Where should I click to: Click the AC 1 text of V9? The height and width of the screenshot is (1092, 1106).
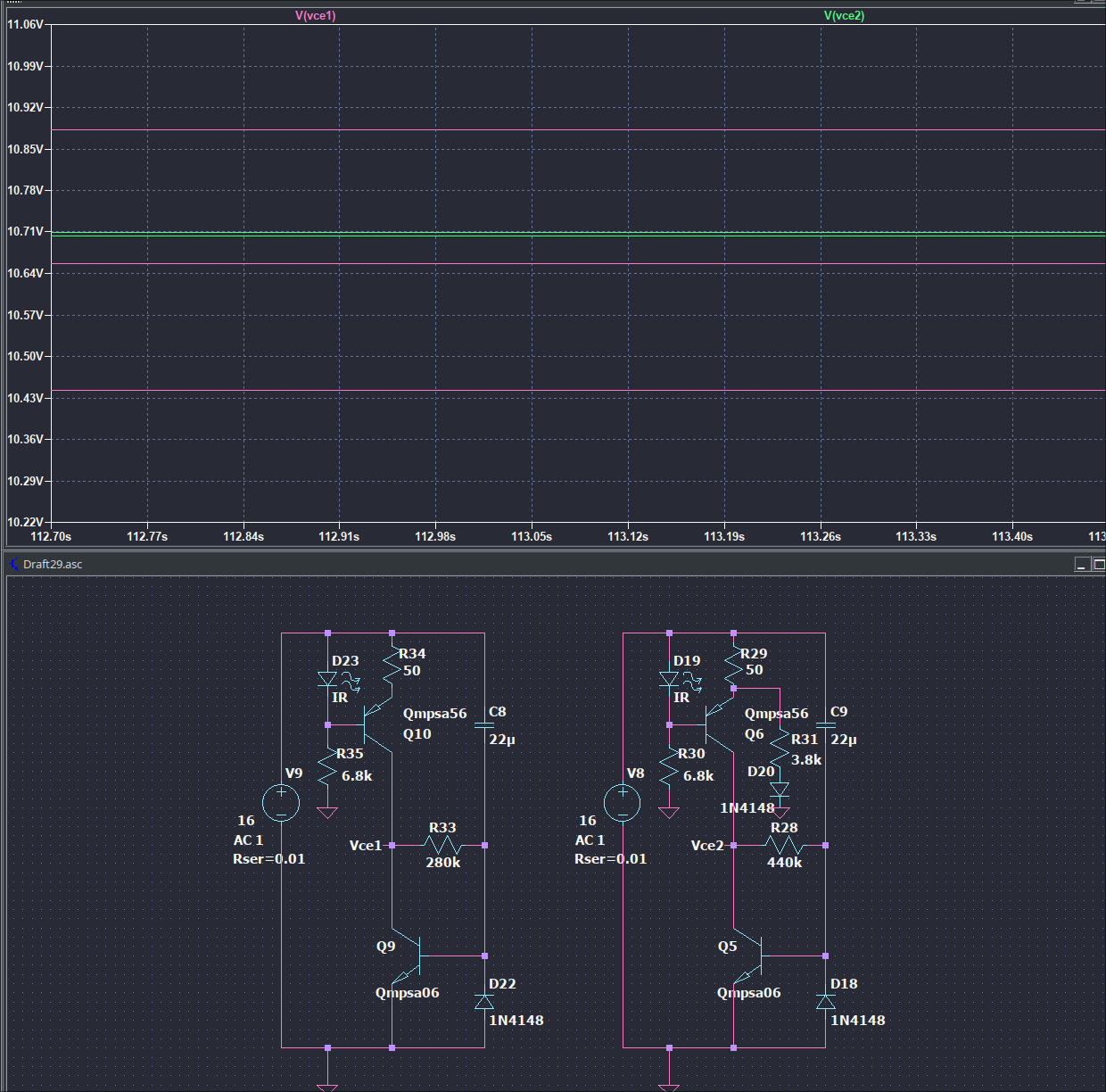click(x=248, y=840)
